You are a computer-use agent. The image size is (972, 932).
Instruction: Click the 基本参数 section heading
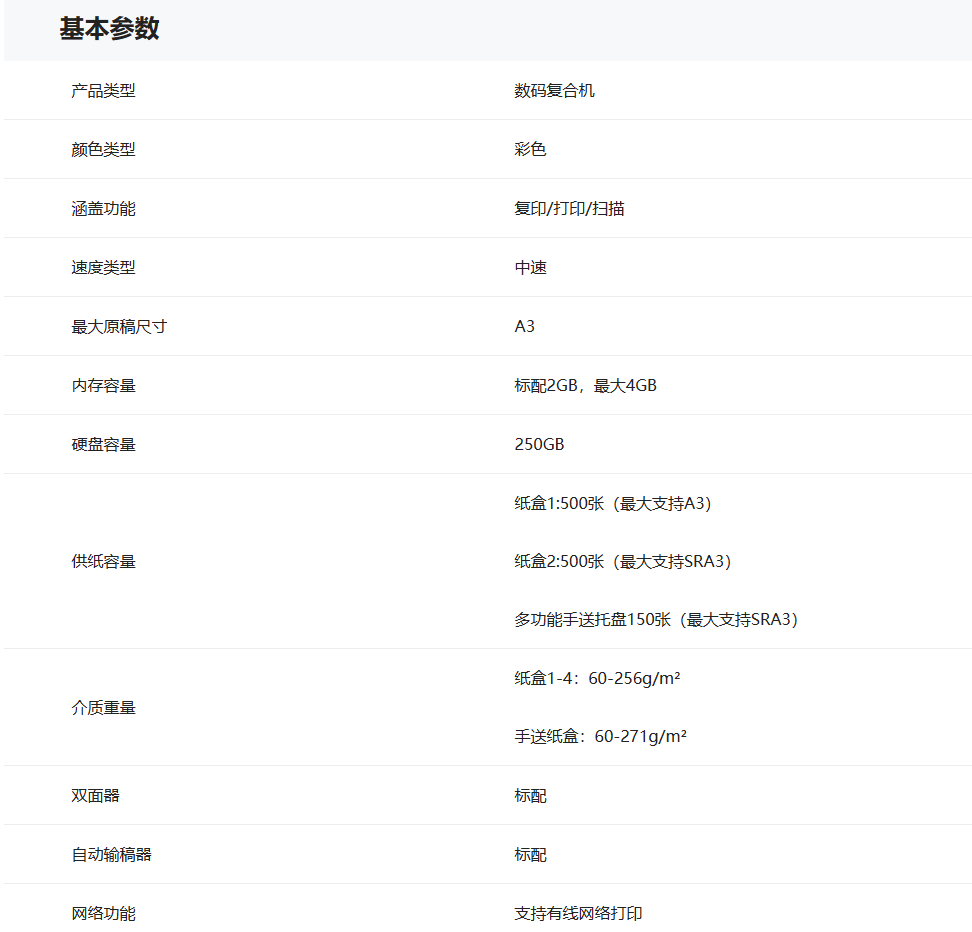[109, 29]
